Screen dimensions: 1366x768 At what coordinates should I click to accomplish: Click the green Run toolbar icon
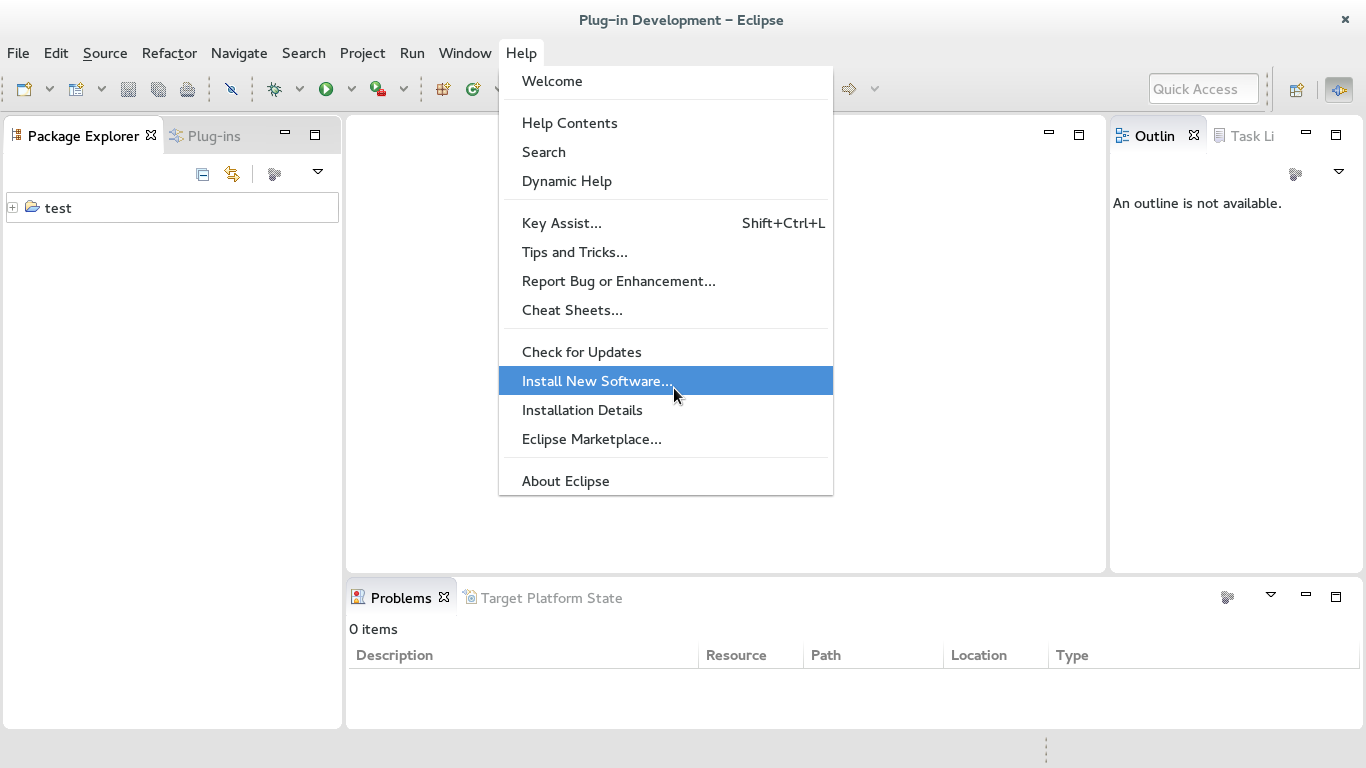tap(327, 89)
